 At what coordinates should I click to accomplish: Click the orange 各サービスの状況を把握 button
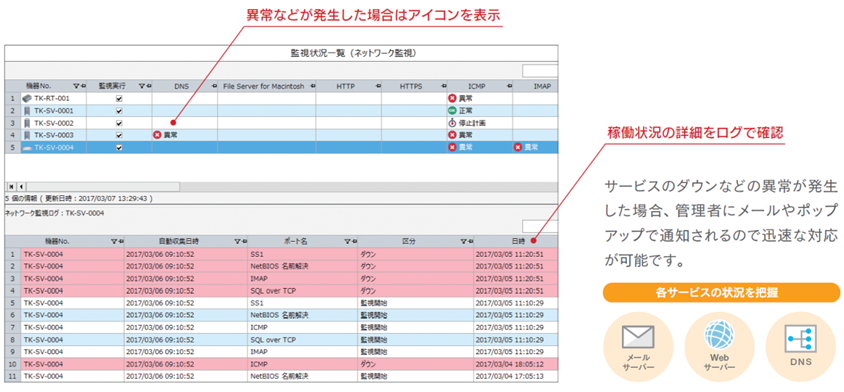click(x=721, y=293)
